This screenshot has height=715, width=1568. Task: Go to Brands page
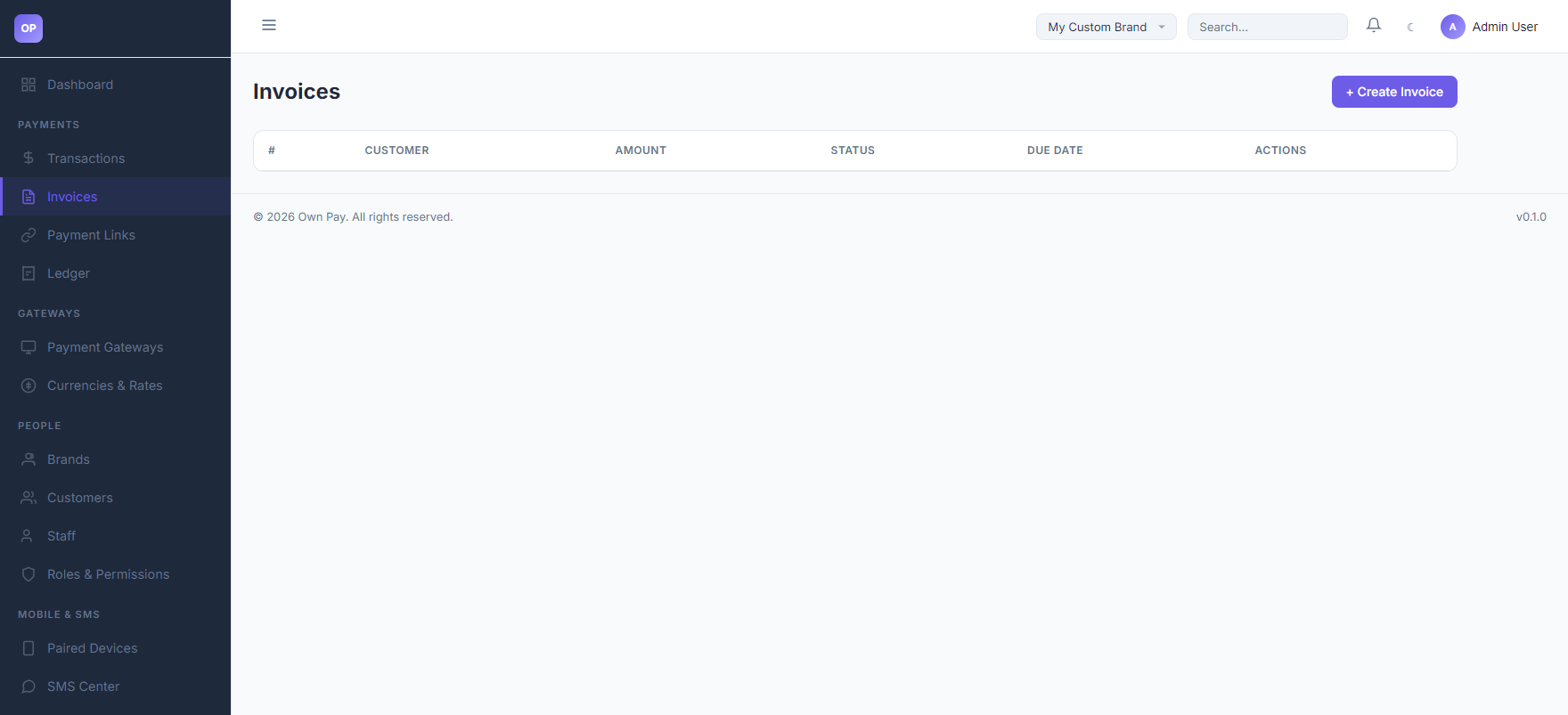click(116, 459)
